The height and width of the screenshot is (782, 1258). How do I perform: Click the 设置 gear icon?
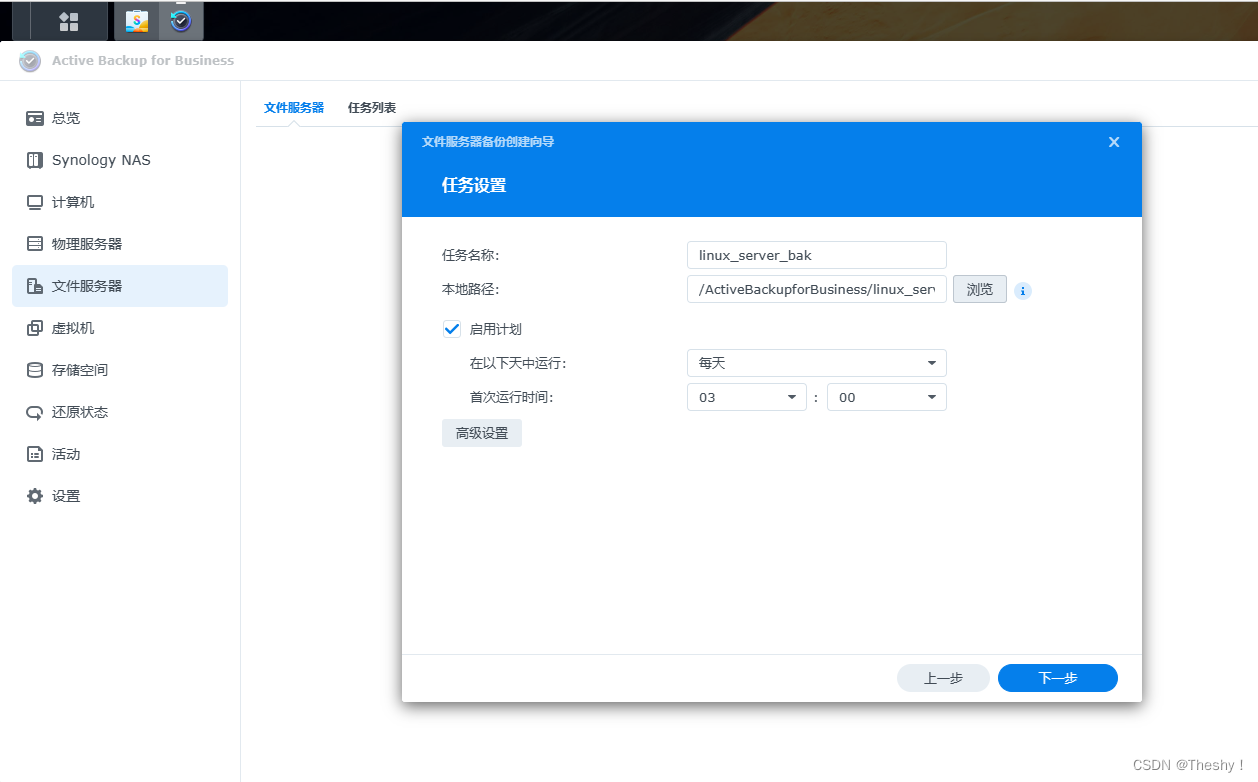click(35, 496)
